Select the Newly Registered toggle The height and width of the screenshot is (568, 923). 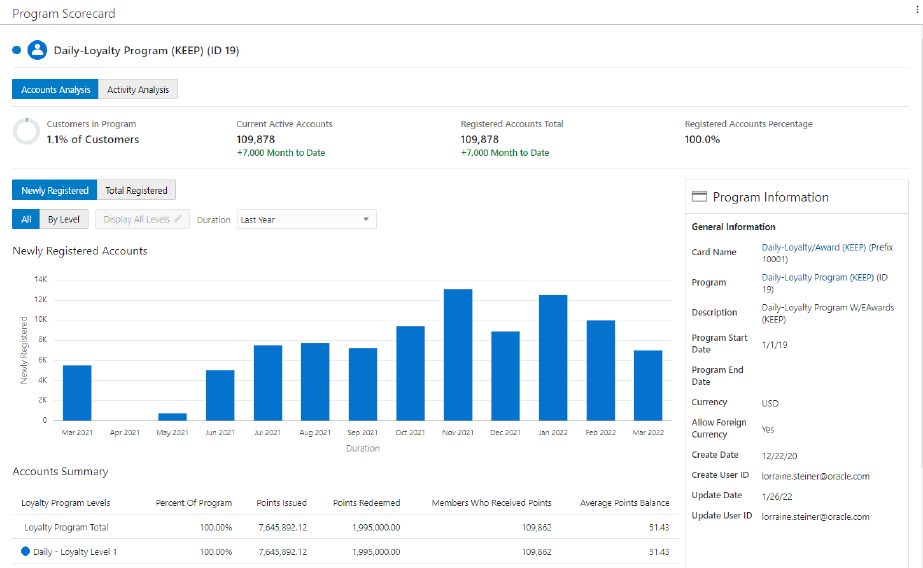[x=55, y=190]
